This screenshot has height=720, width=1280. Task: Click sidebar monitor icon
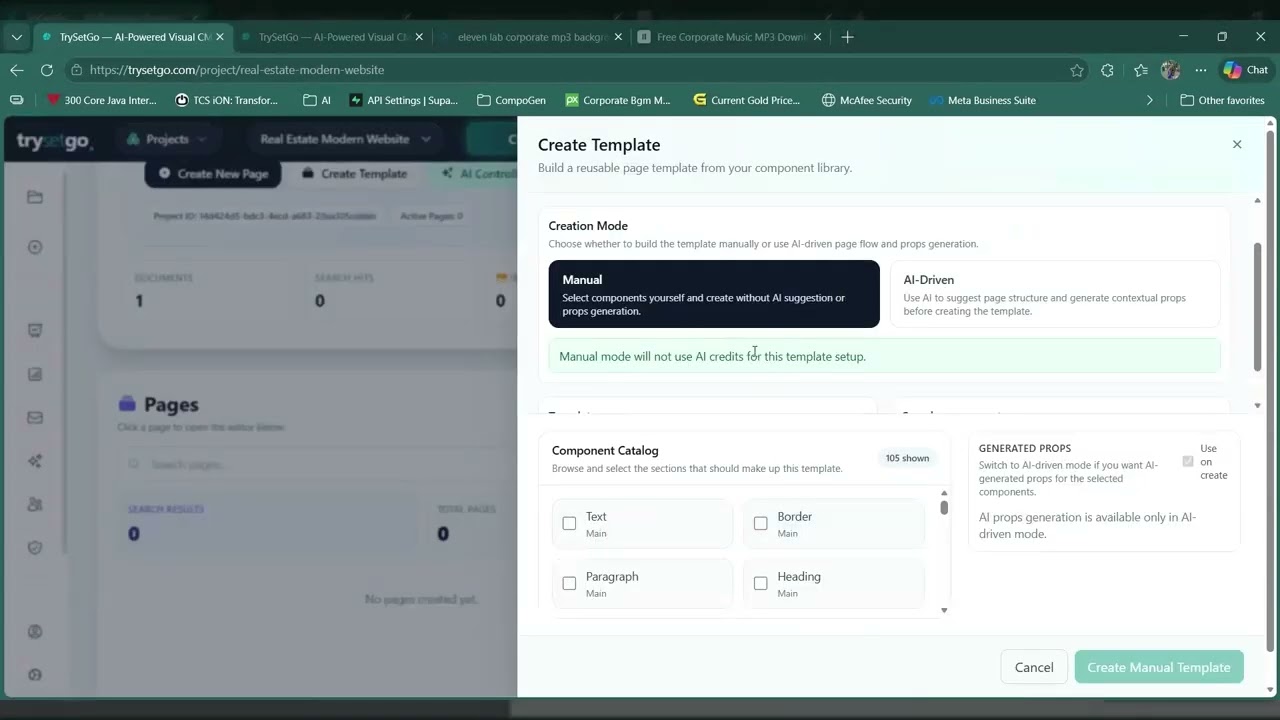tap(35, 331)
